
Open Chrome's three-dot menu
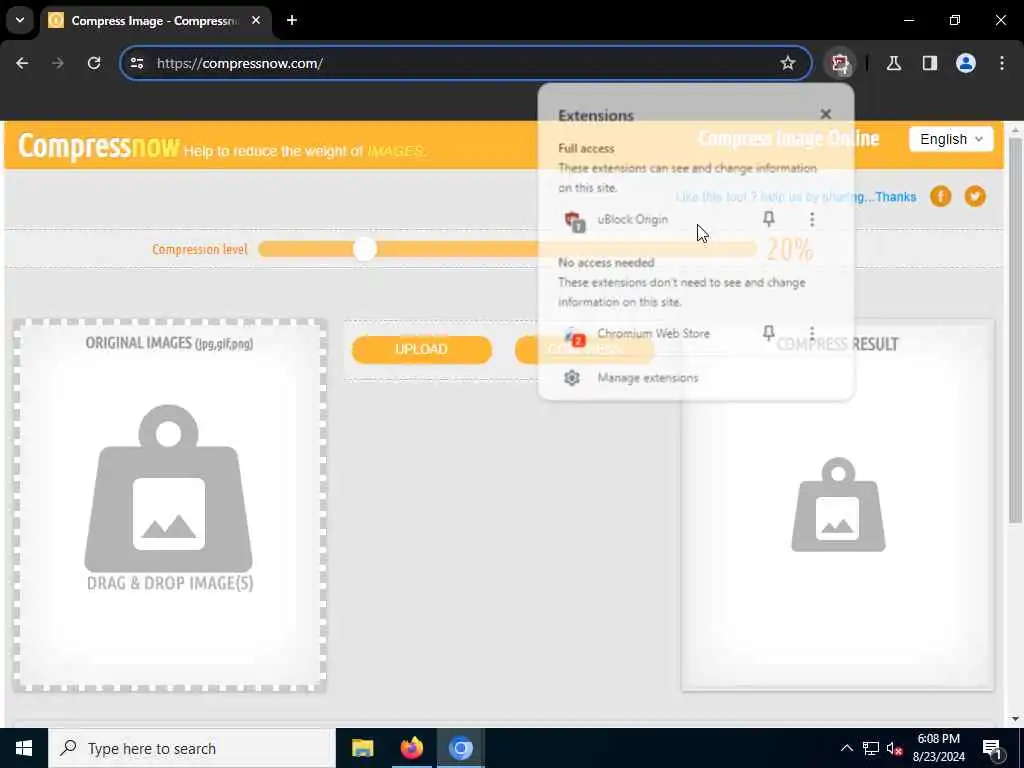point(1002,63)
